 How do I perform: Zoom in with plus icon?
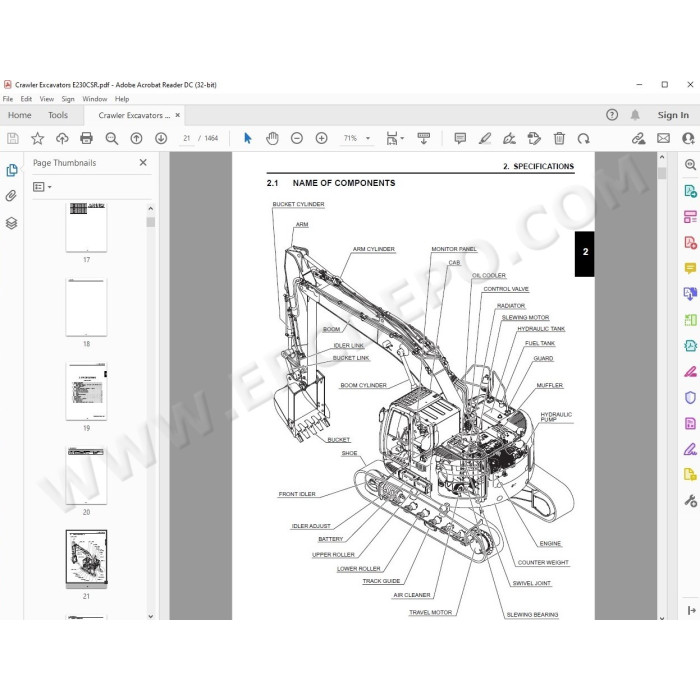tap(321, 138)
